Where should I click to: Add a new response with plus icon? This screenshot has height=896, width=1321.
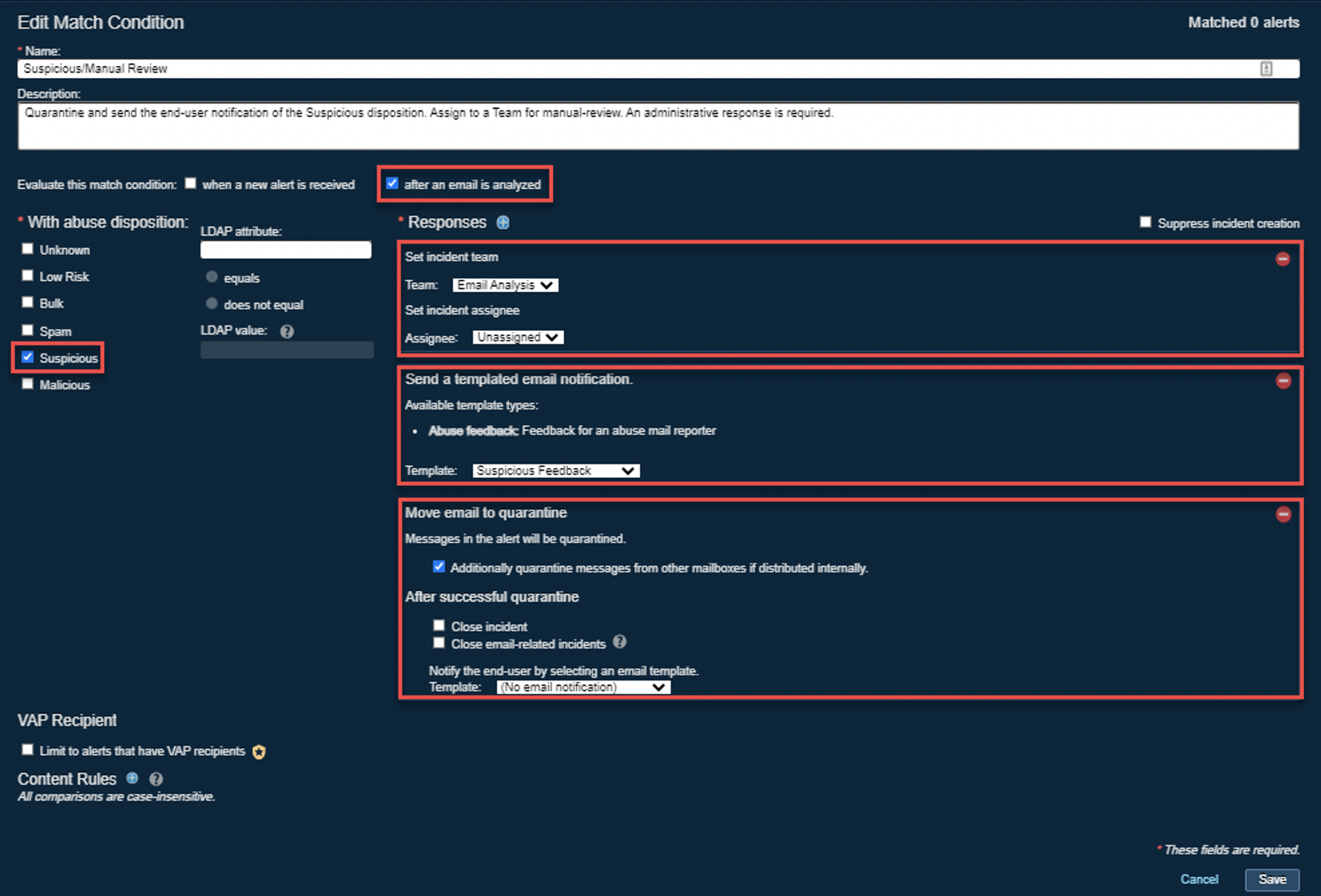(503, 222)
